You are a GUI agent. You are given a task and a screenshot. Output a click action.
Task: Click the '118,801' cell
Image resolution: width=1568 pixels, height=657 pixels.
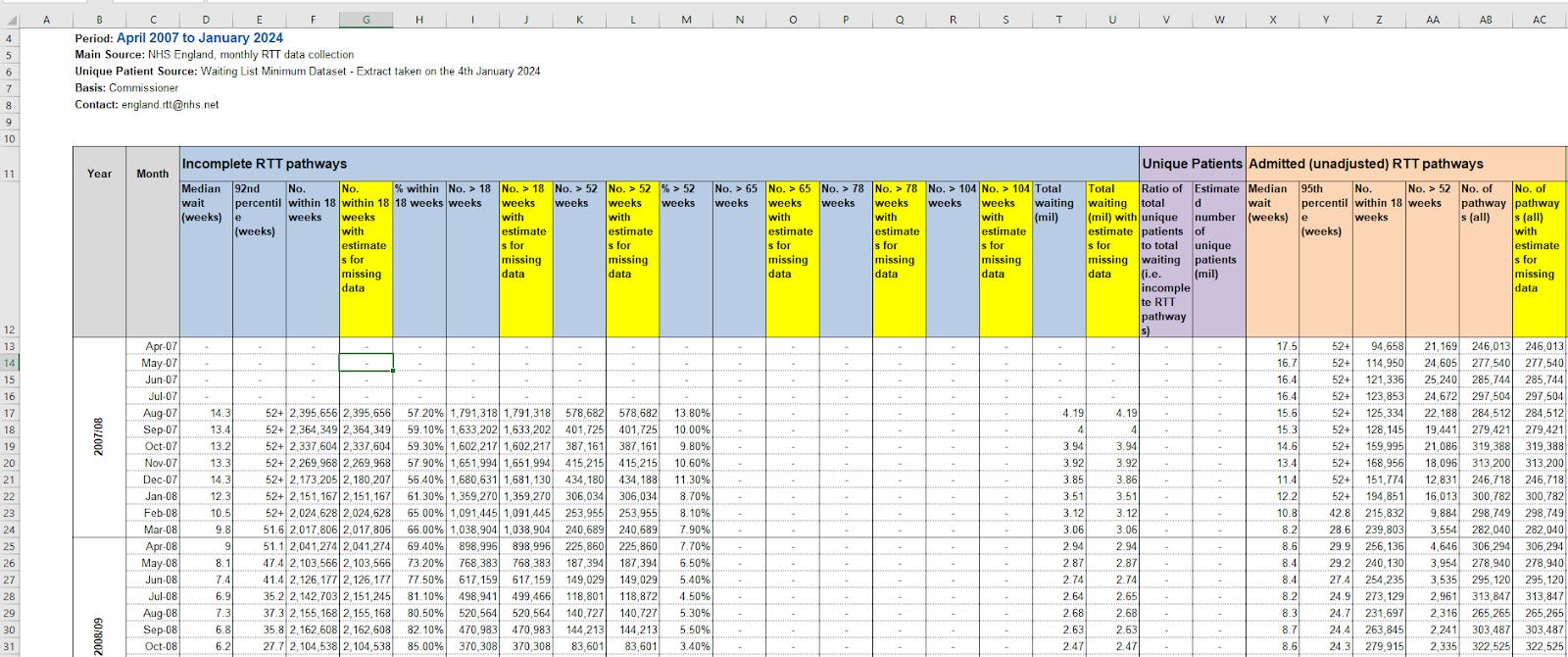point(579,596)
